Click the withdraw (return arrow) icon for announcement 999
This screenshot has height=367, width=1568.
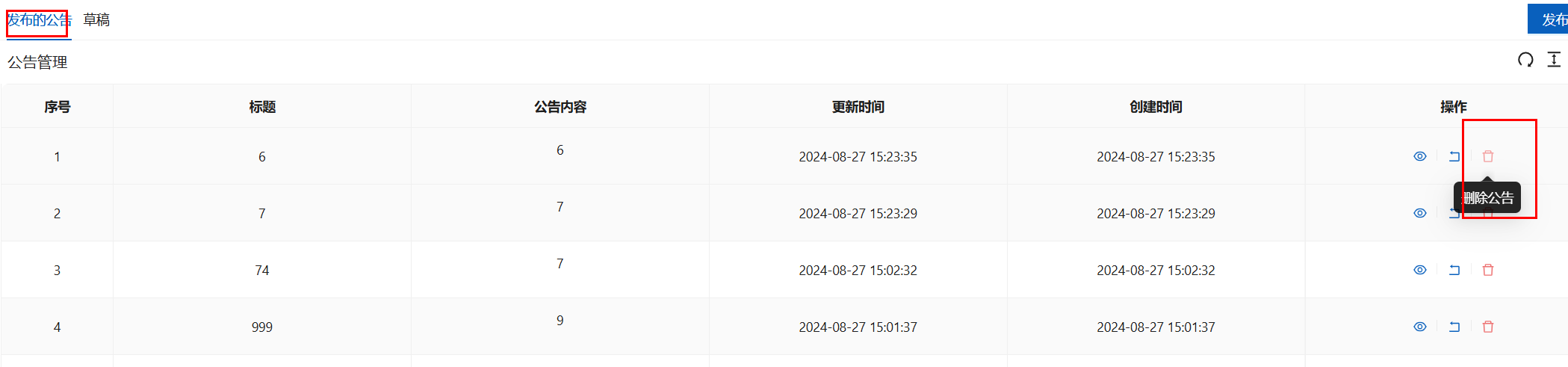1454,327
